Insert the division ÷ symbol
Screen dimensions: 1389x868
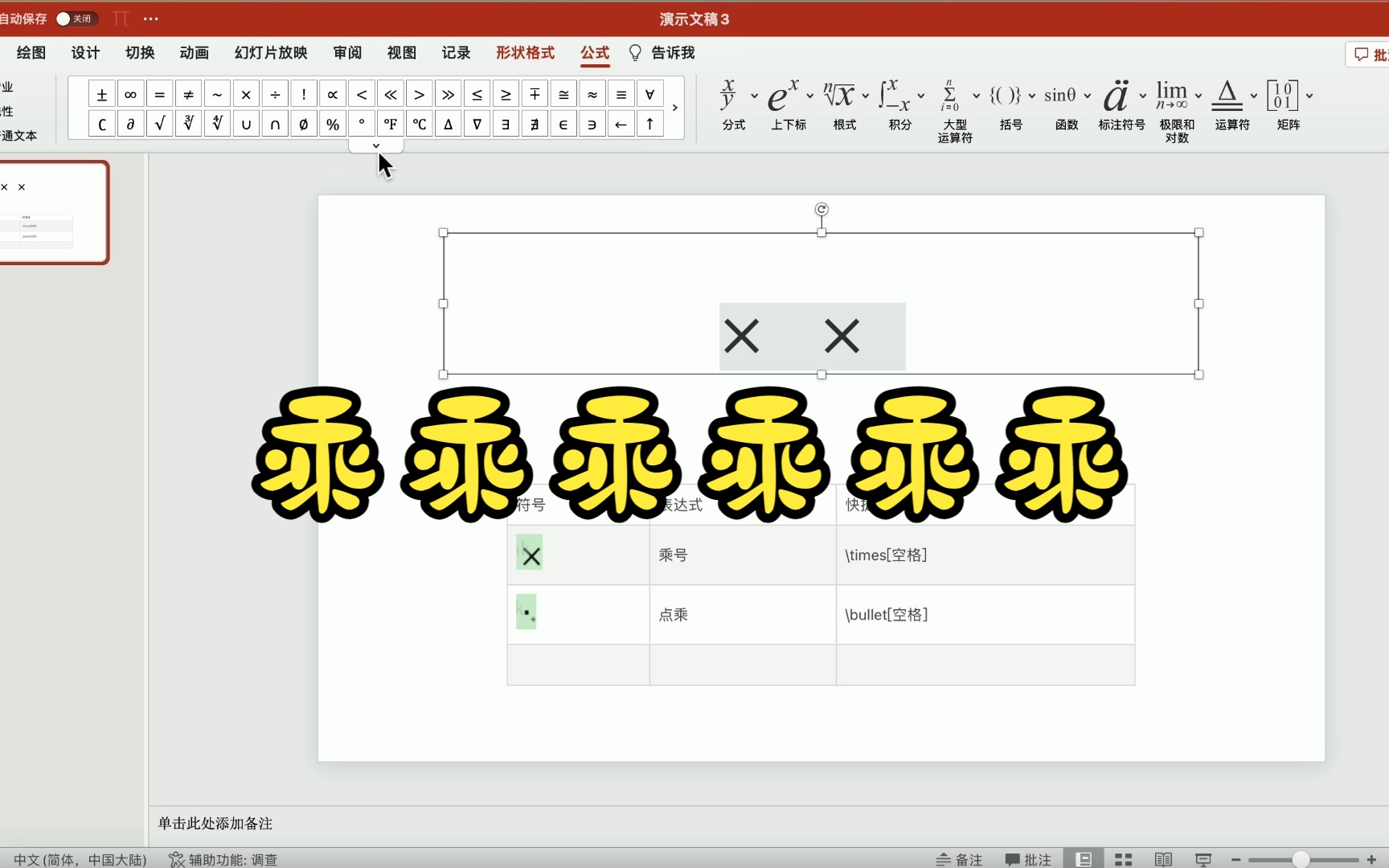pos(275,95)
